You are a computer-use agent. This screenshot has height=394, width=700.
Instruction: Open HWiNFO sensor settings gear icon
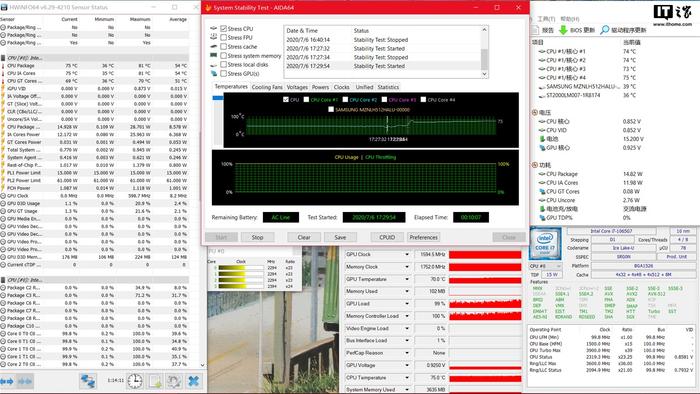(x=174, y=381)
